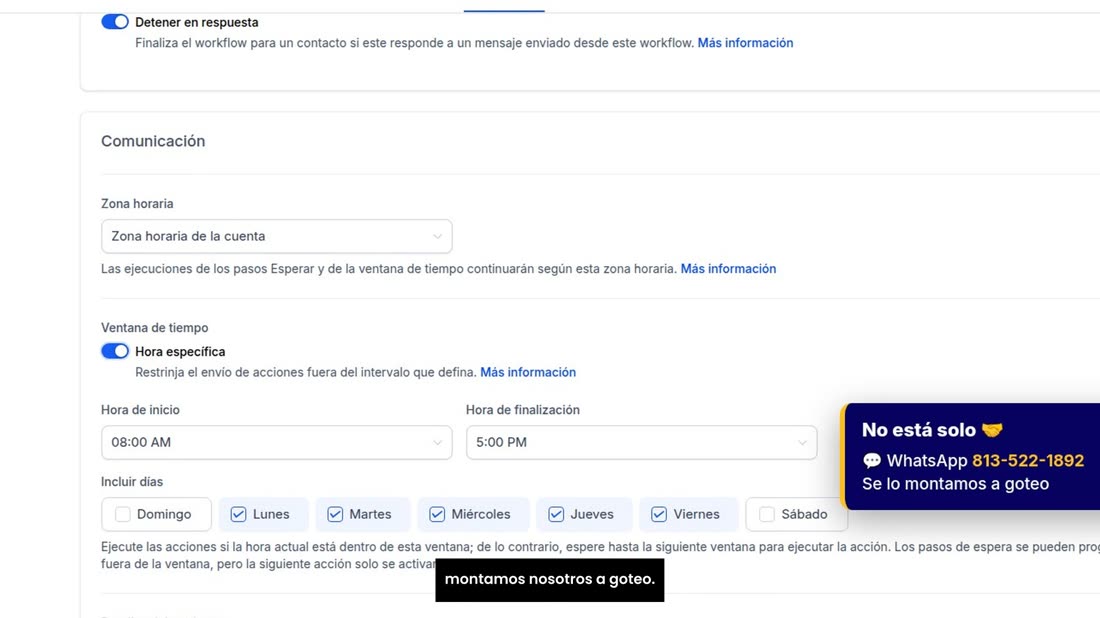The height and width of the screenshot is (618, 1100).
Task: Uncheck the Miércoles day checkbox
Action: (x=437, y=514)
